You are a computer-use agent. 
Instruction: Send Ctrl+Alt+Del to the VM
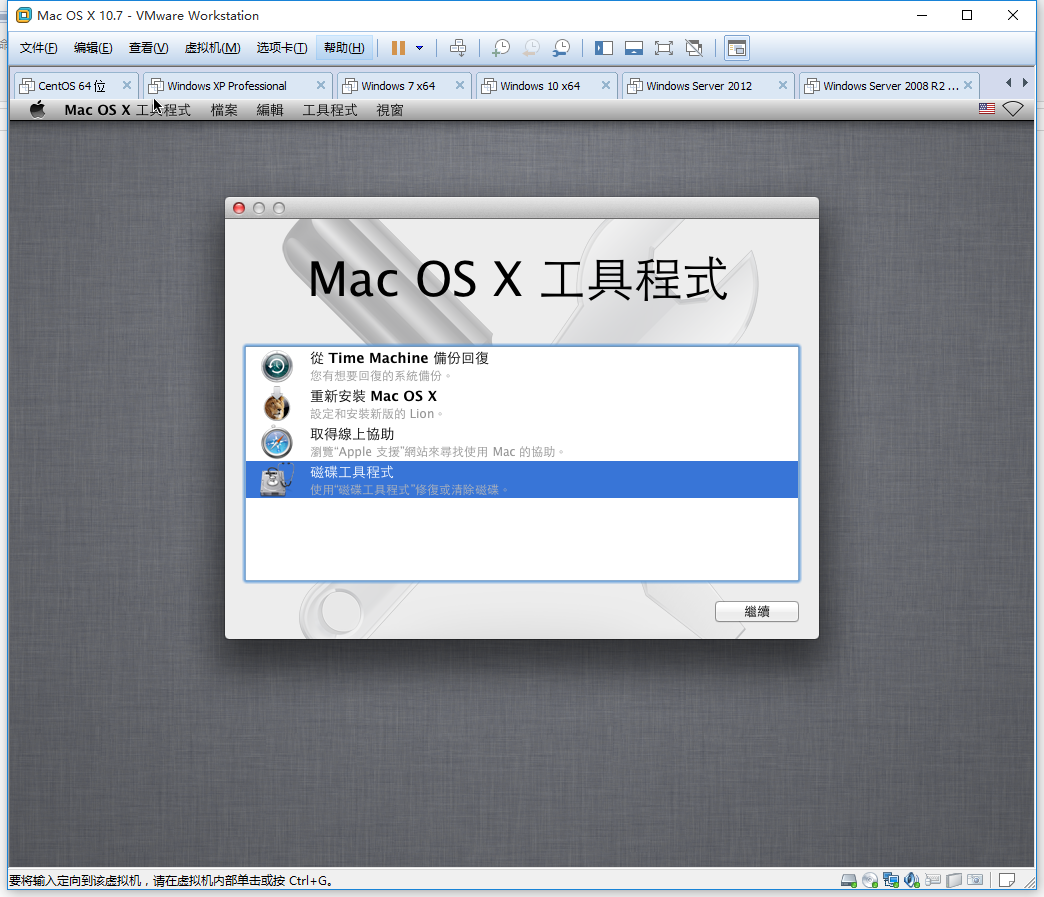(458, 48)
